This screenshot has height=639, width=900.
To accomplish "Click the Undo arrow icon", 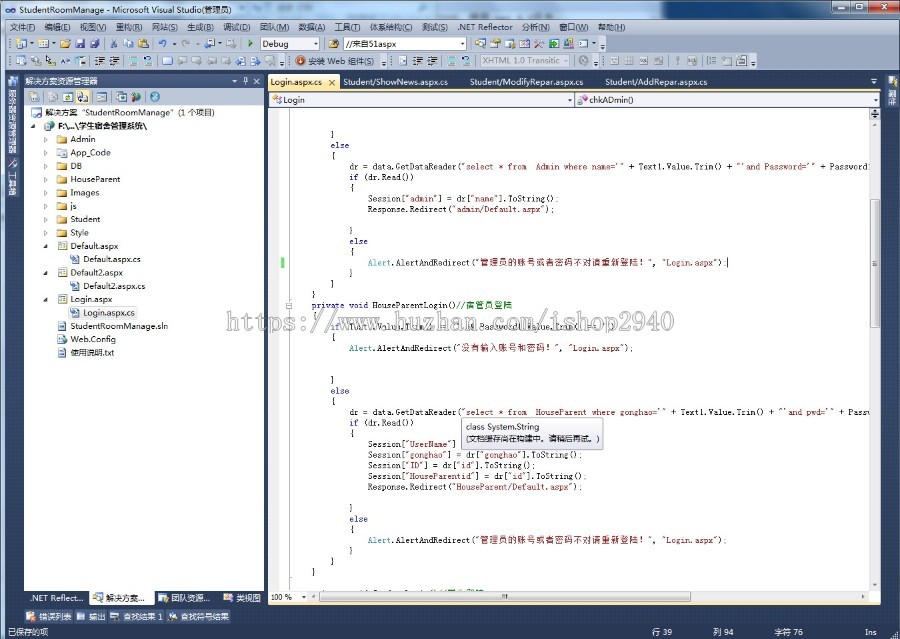I will [162, 44].
